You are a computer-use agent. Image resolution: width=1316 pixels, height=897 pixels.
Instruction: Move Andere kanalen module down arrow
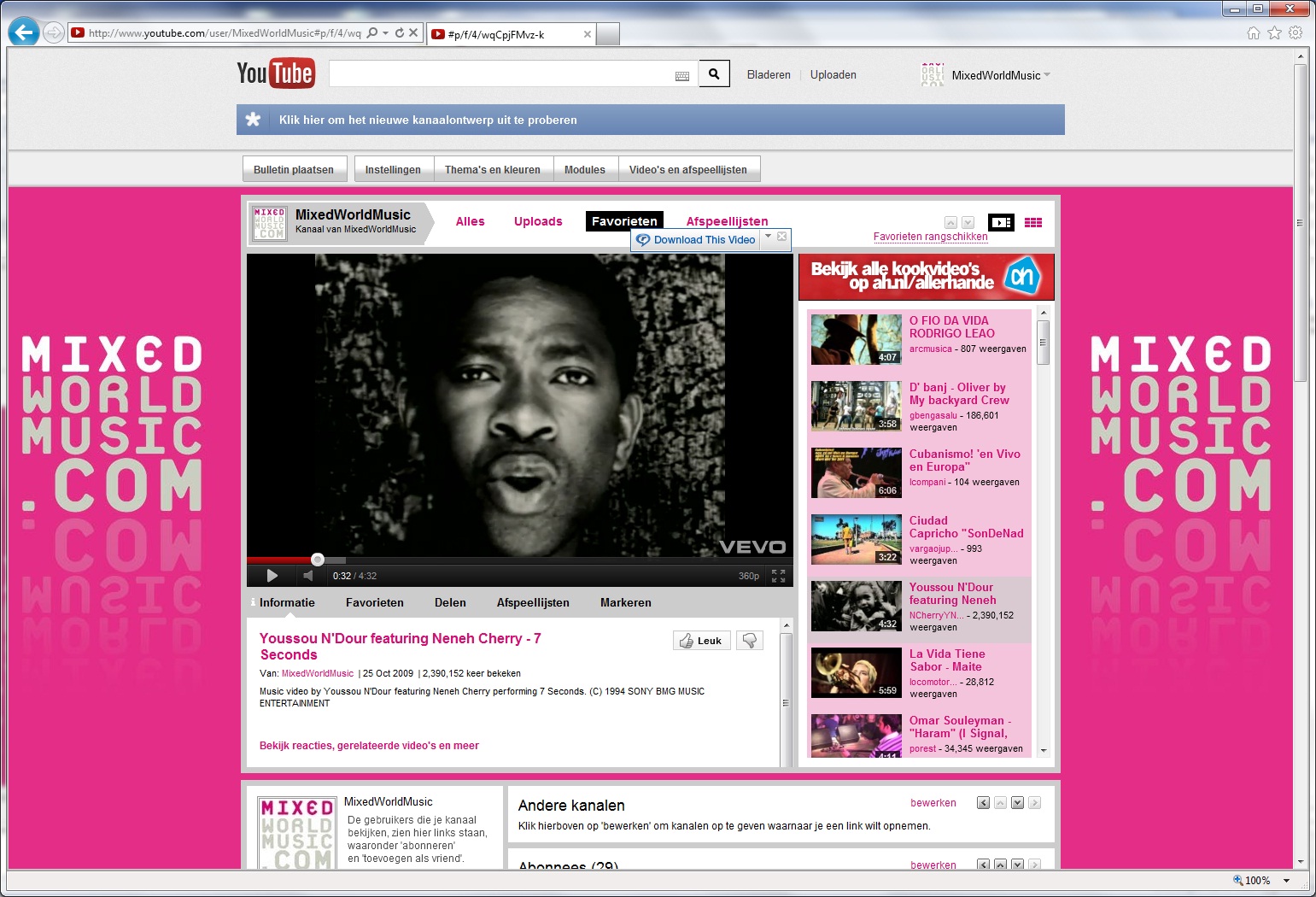pyautogui.click(x=1017, y=803)
